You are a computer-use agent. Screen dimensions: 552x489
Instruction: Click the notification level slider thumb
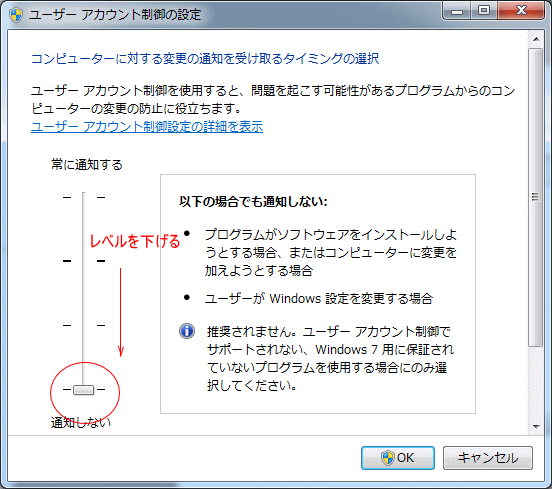83,390
